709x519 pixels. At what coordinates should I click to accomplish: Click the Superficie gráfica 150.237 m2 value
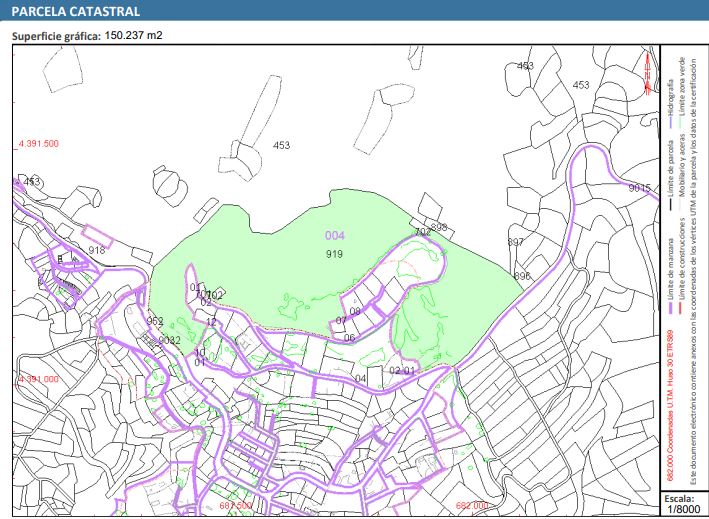[x=133, y=35]
